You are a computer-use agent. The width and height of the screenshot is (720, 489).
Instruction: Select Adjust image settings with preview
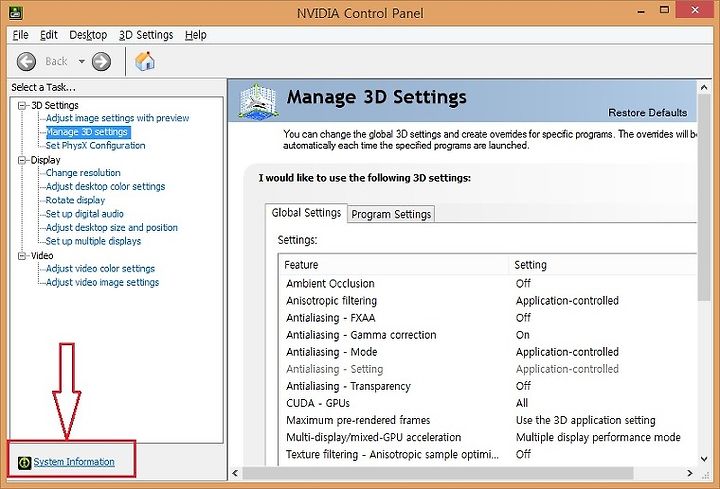118,118
